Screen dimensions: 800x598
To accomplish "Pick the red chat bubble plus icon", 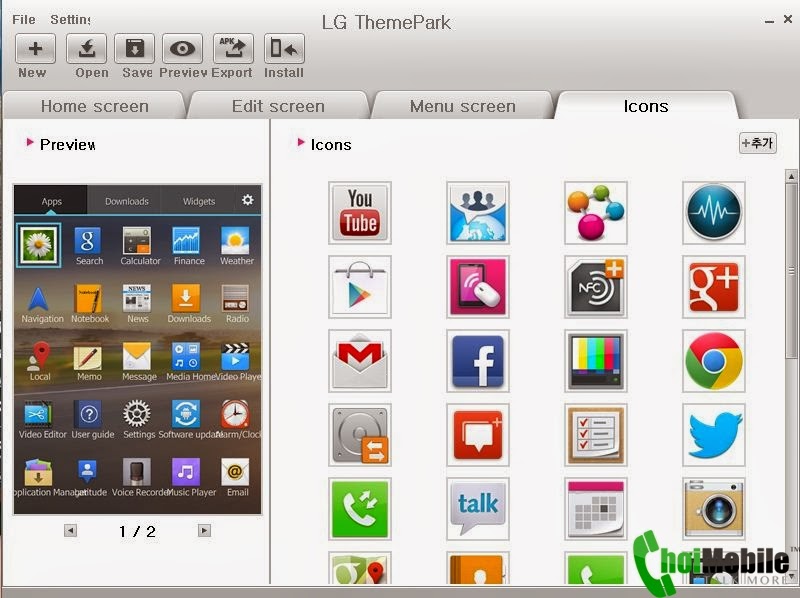I will click(x=478, y=435).
